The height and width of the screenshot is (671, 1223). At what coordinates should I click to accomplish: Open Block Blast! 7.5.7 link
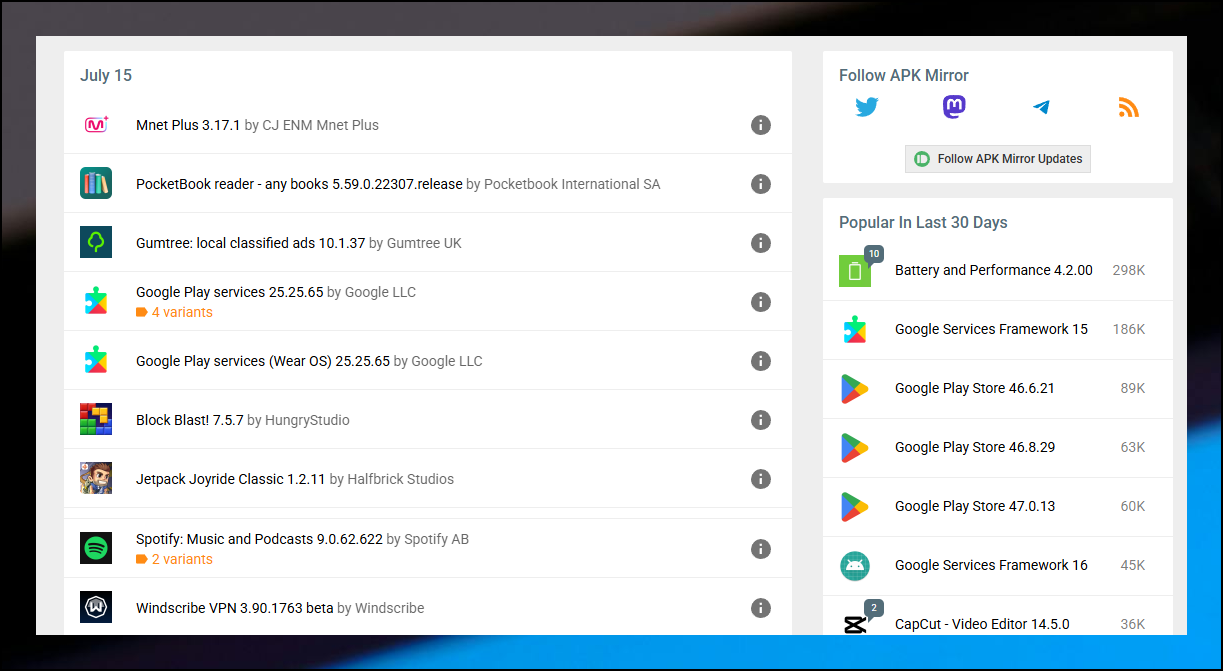point(190,420)
